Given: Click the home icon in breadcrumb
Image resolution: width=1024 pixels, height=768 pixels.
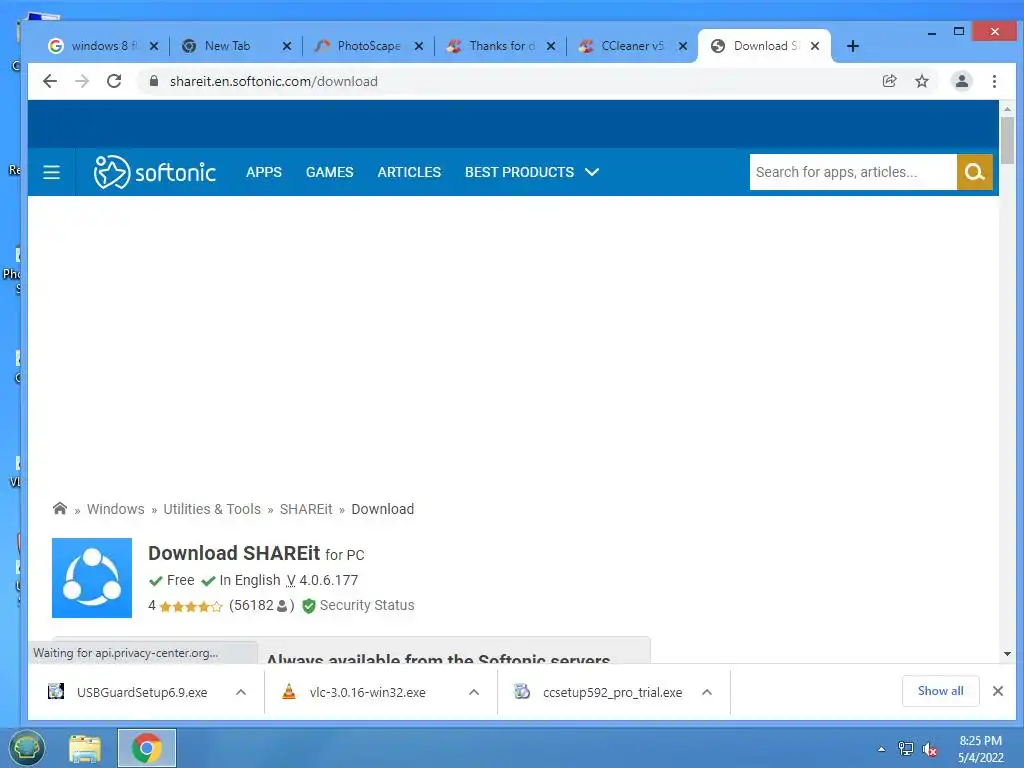Looking at the screenshot, I should click(x=59, y=509).
